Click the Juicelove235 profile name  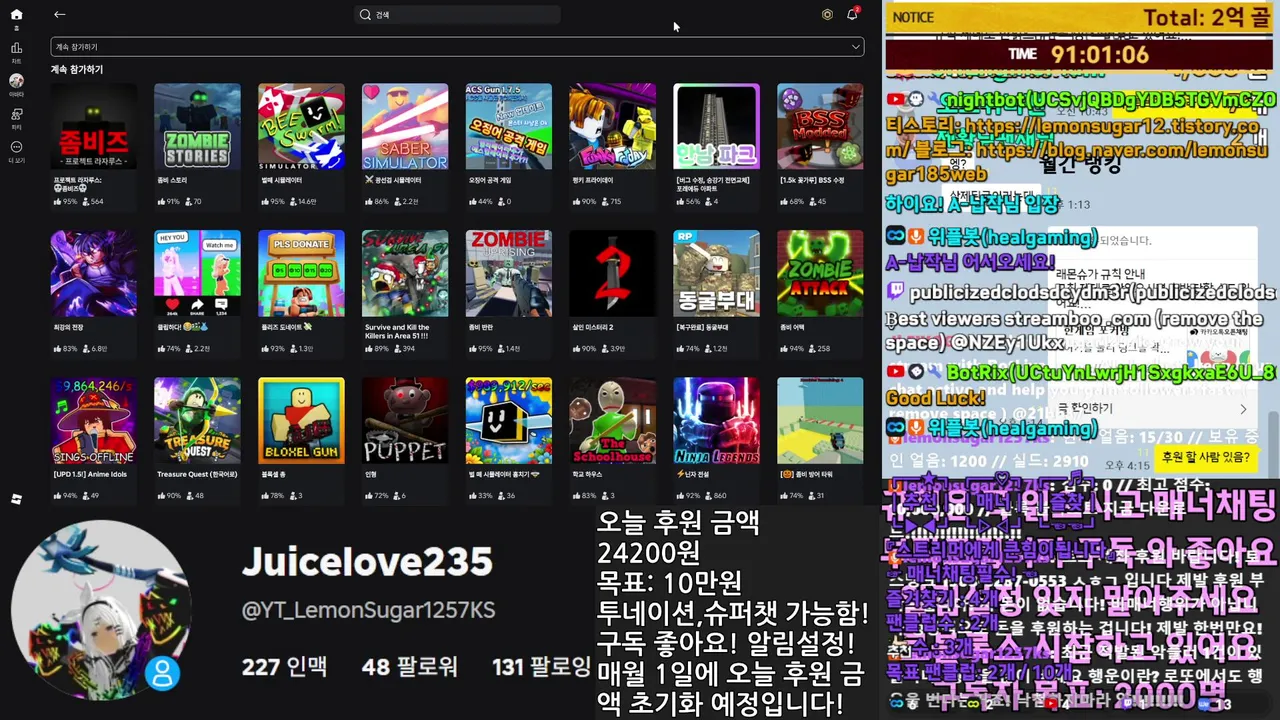coord(367,562)
